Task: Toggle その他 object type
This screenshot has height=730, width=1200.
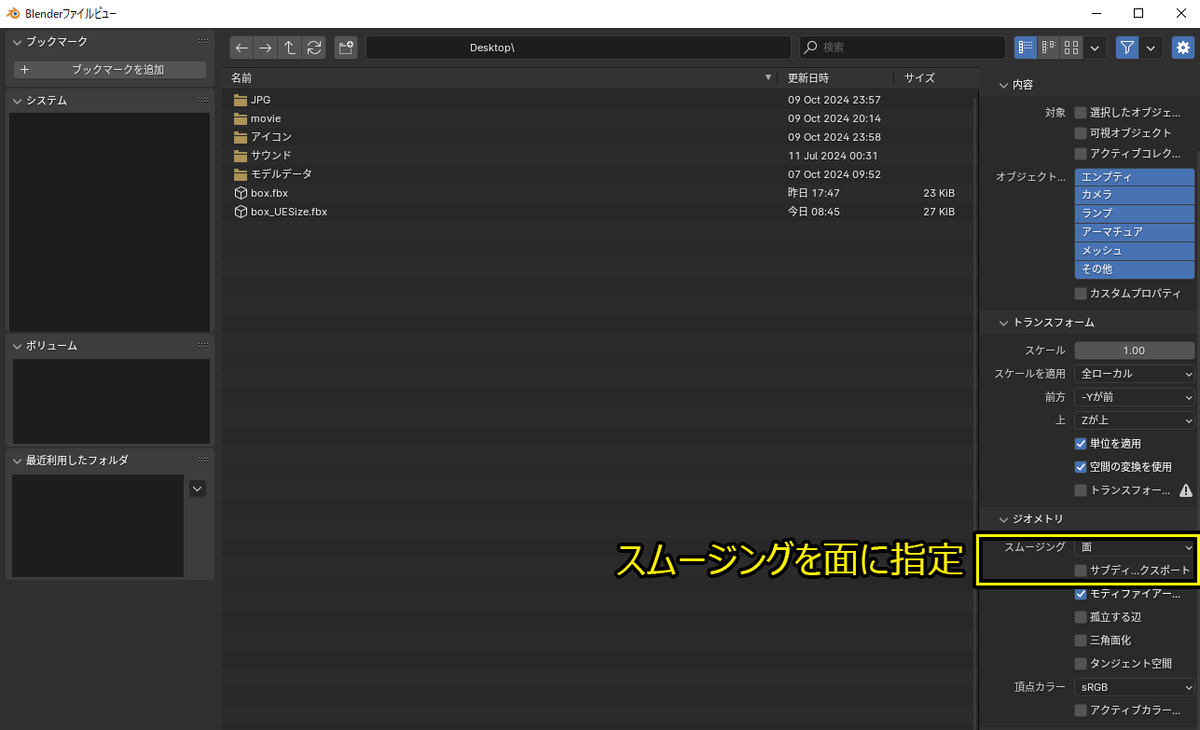Action: [x=1134, y=270]
